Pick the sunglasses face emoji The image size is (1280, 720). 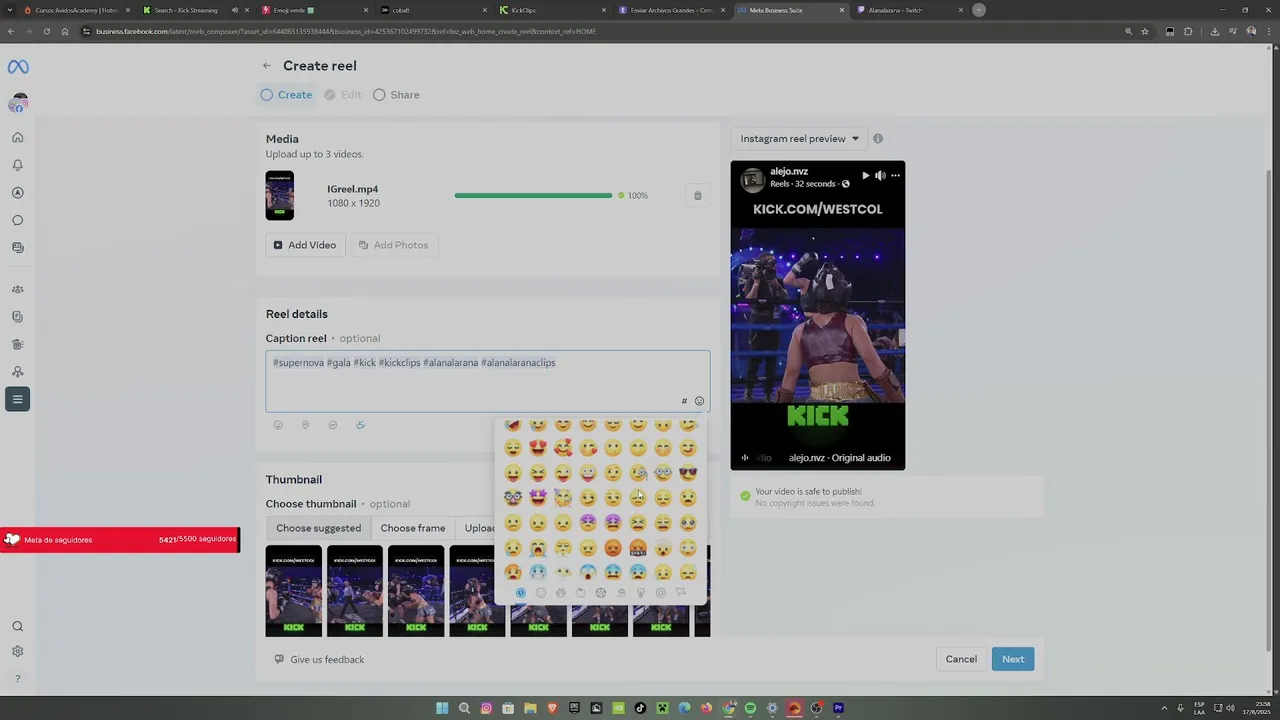pos(688,473)
